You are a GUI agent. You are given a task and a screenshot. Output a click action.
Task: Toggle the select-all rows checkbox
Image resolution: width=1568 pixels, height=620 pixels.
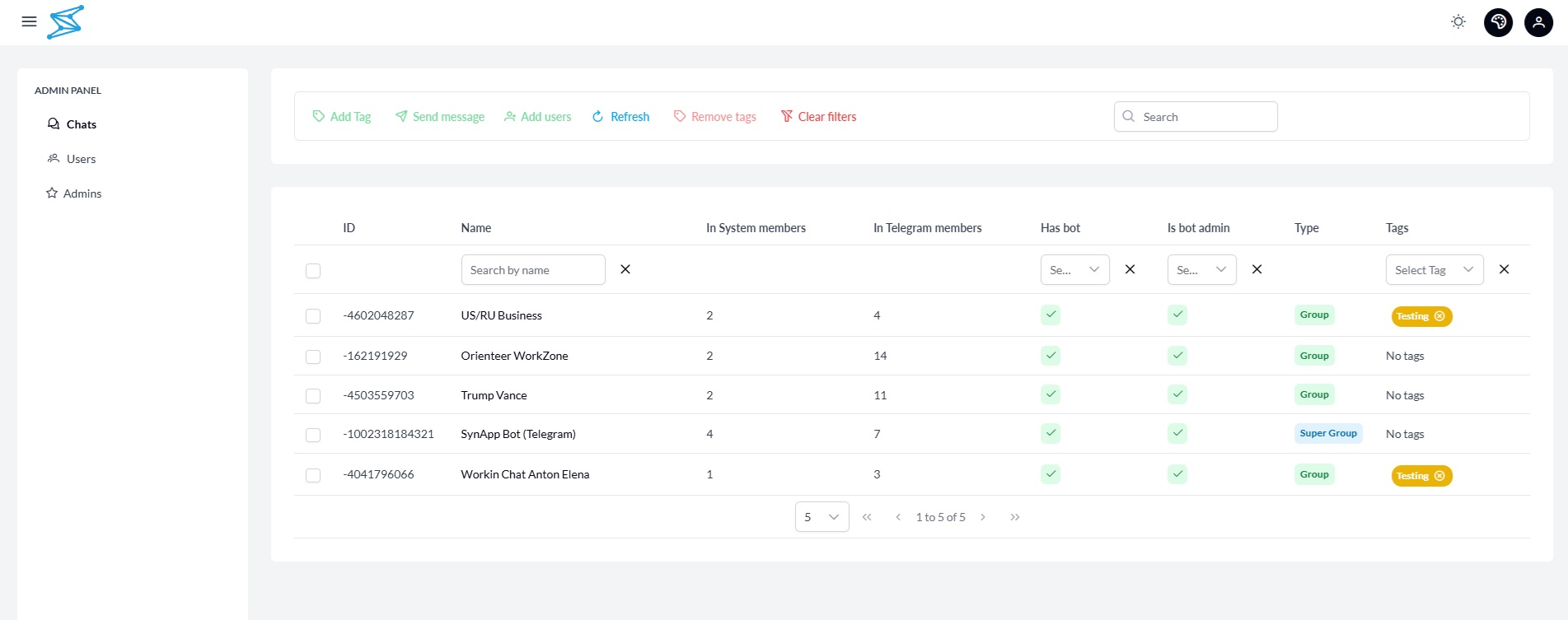coord(313,271)
